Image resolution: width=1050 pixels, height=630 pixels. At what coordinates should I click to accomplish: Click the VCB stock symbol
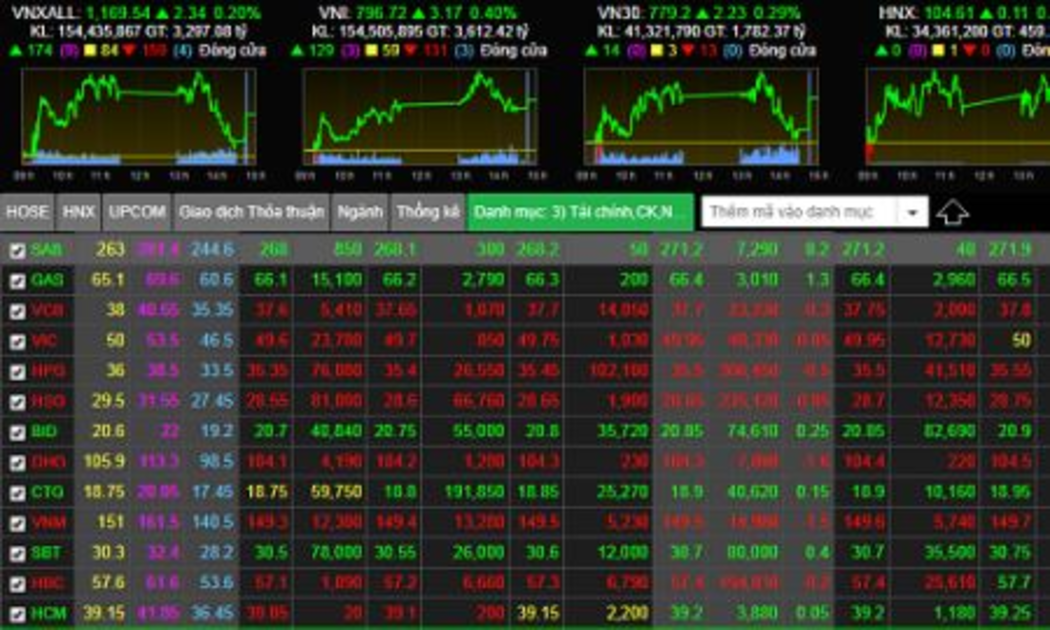coord(46,310)
